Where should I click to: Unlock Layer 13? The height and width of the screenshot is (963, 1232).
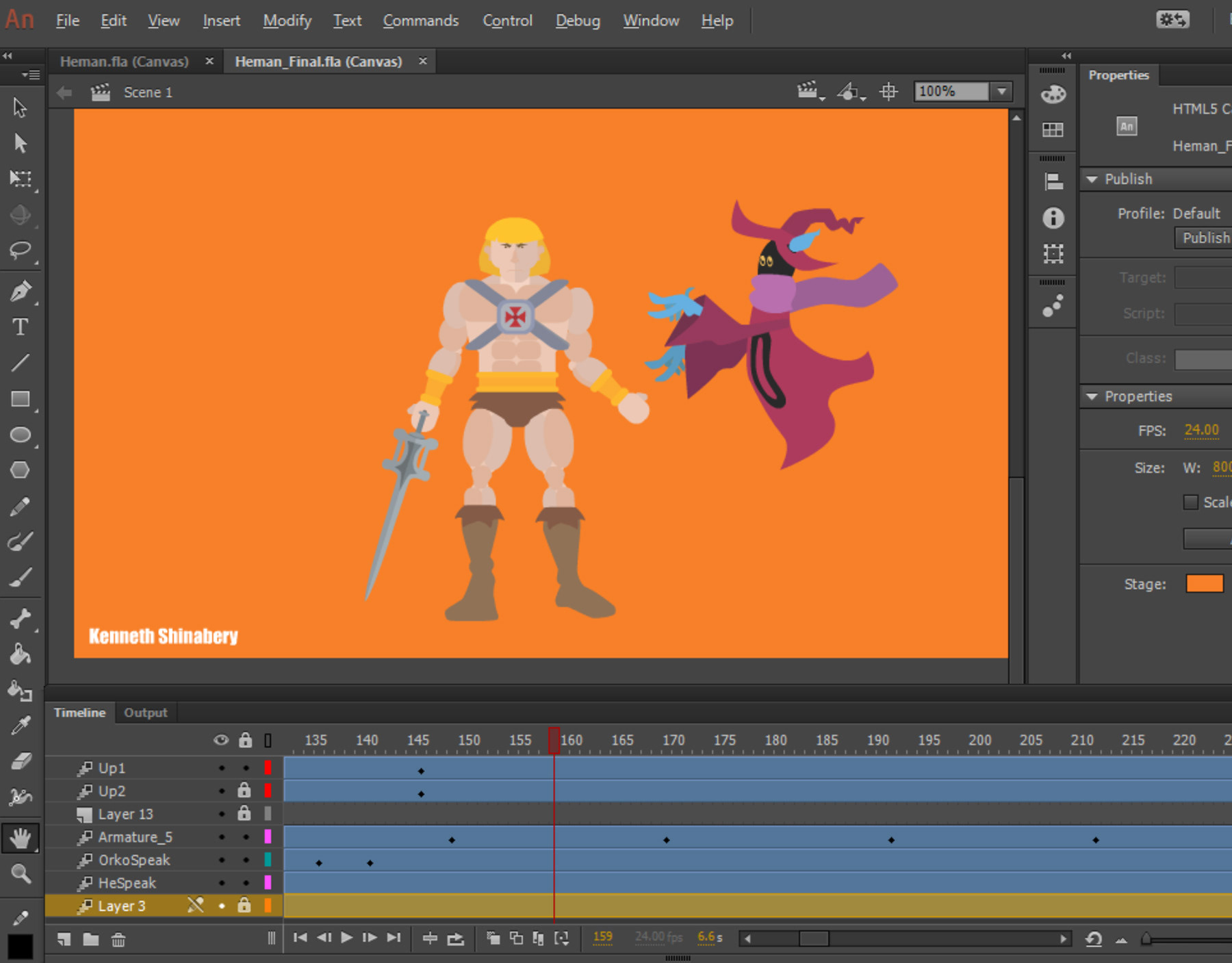[244, 813]
